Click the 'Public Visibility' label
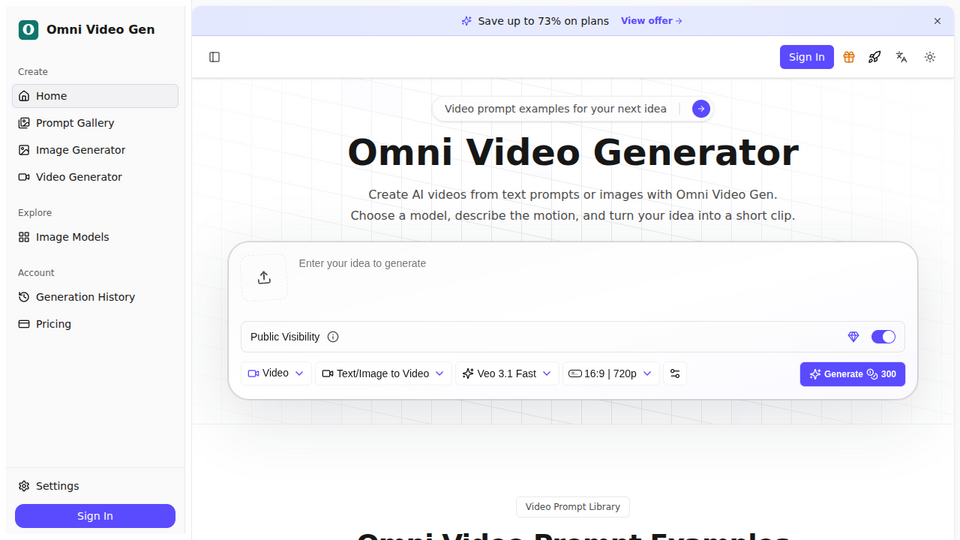The image size is (960, 540). pyautogui.click(x=285, y=337)
